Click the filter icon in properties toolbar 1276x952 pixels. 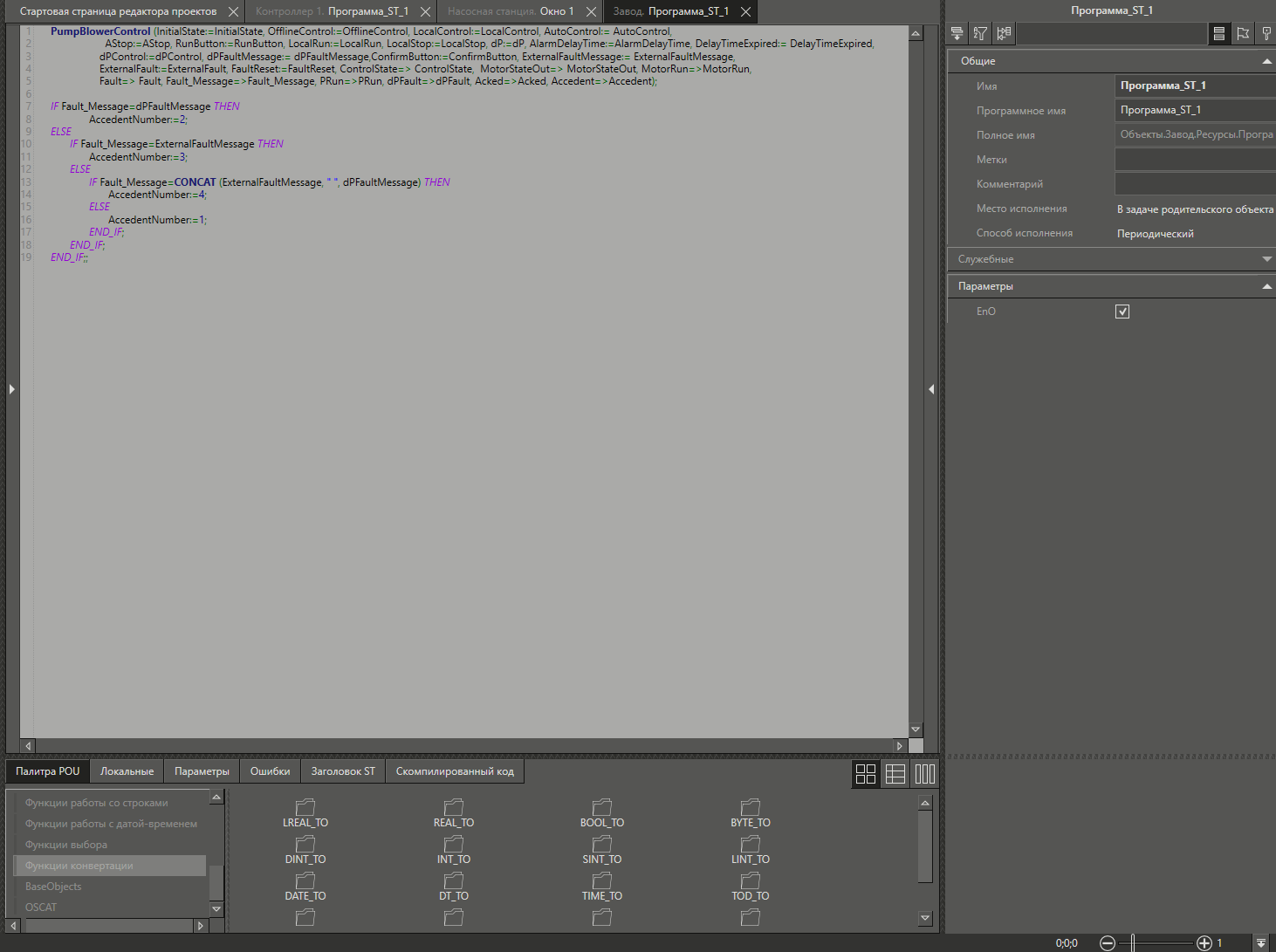click(x=980, y=33)
